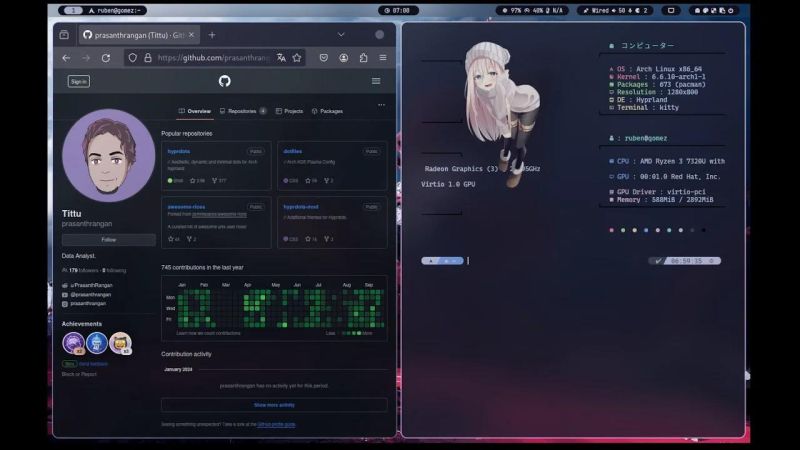Open the GitHub header navigation menu
800x450 pixels.
(376, 81)
